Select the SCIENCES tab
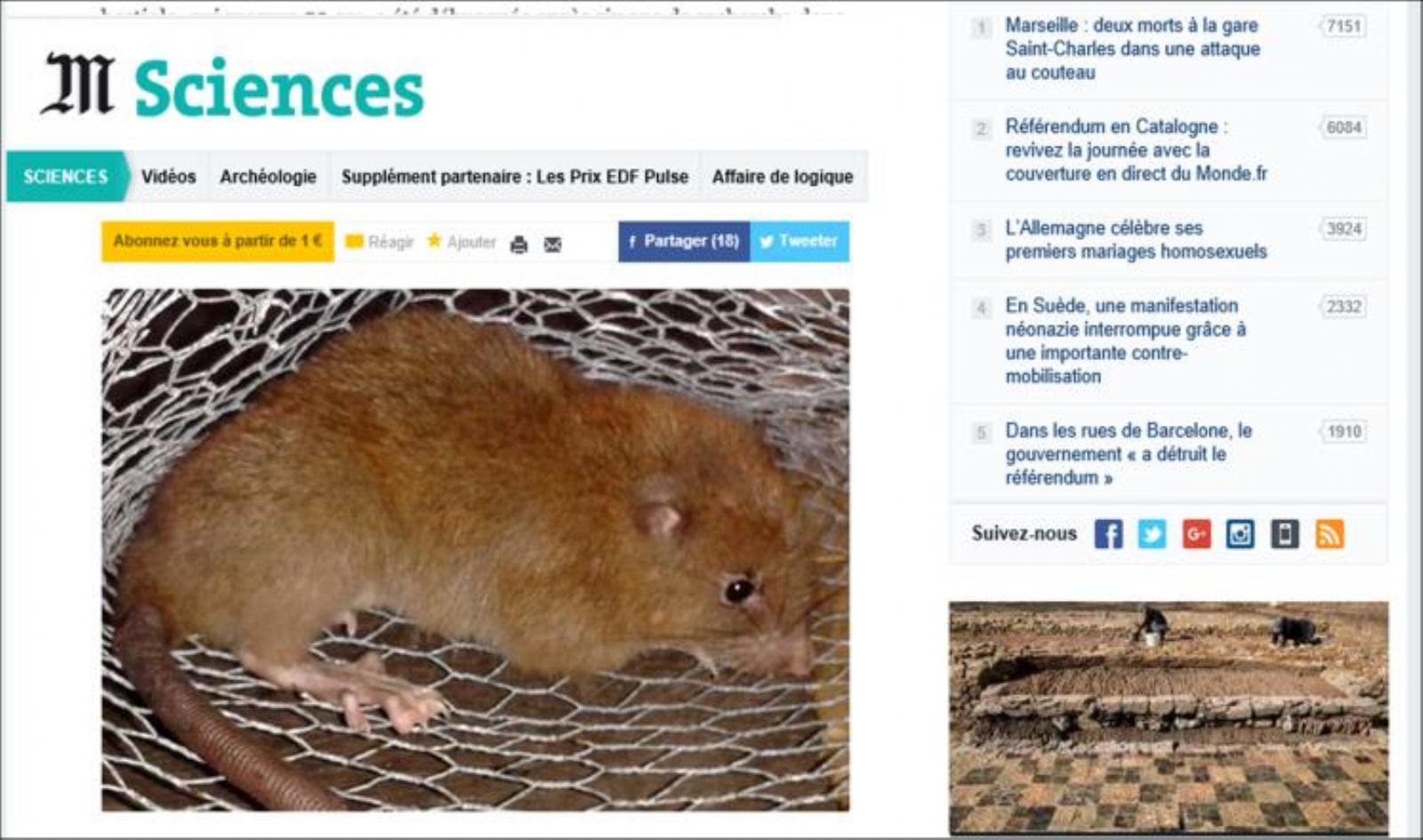Image resolution: width=1423 pixels, height=840 pixels. point(67,176)
